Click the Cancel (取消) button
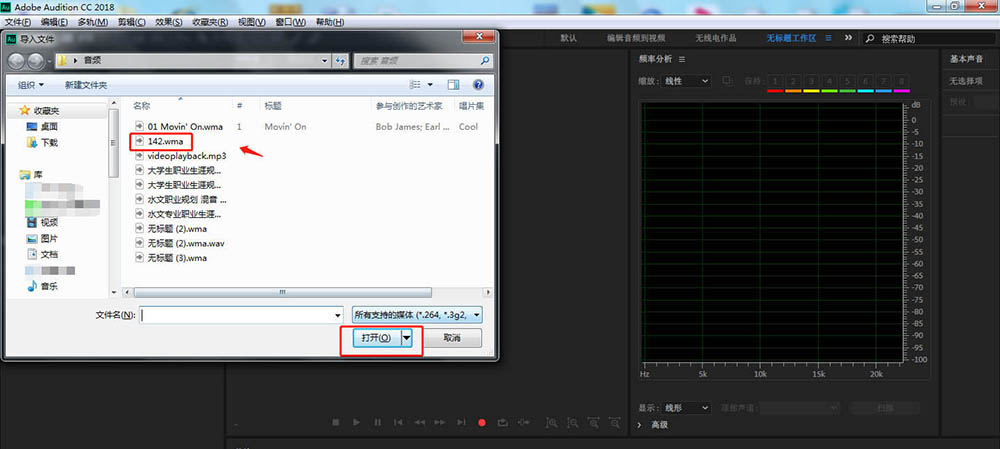 coord(452,338)
